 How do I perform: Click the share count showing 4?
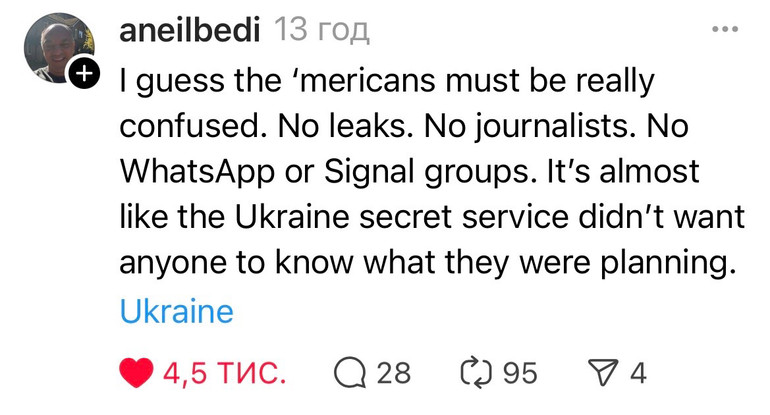click(638, 373)
